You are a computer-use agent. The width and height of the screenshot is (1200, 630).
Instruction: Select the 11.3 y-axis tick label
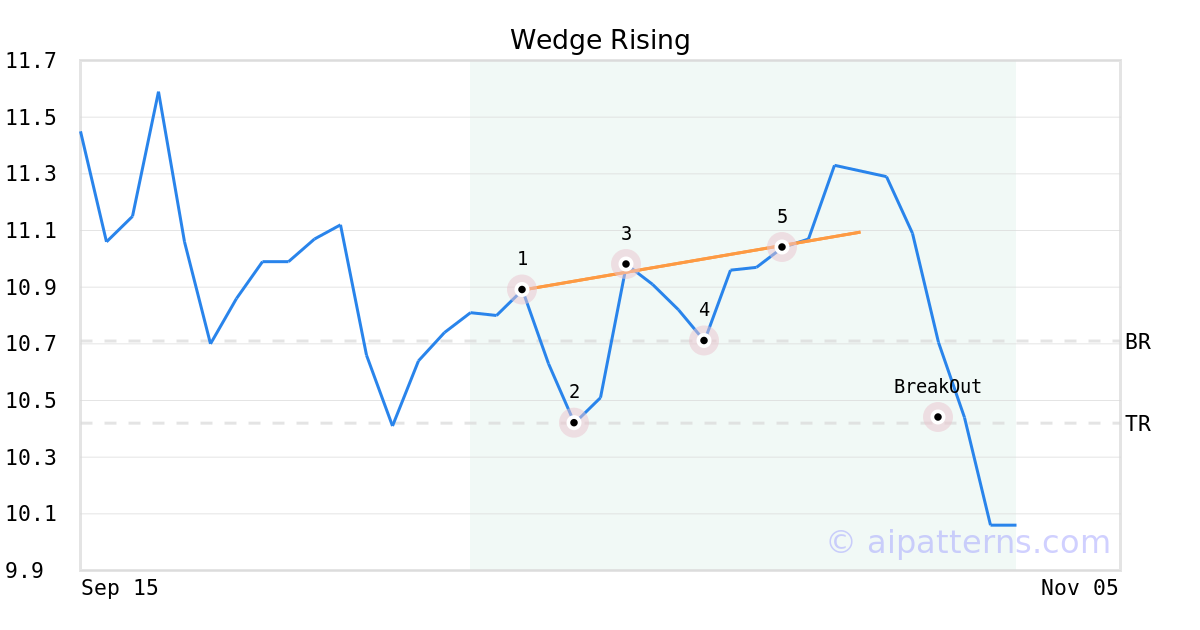(x=31, y=175)
